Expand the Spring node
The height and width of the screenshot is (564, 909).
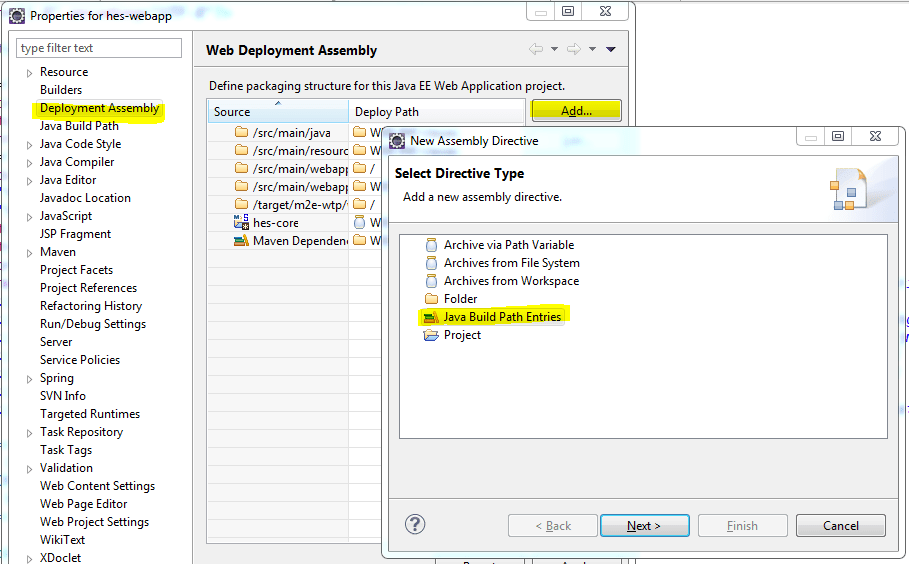coord(29,379)
